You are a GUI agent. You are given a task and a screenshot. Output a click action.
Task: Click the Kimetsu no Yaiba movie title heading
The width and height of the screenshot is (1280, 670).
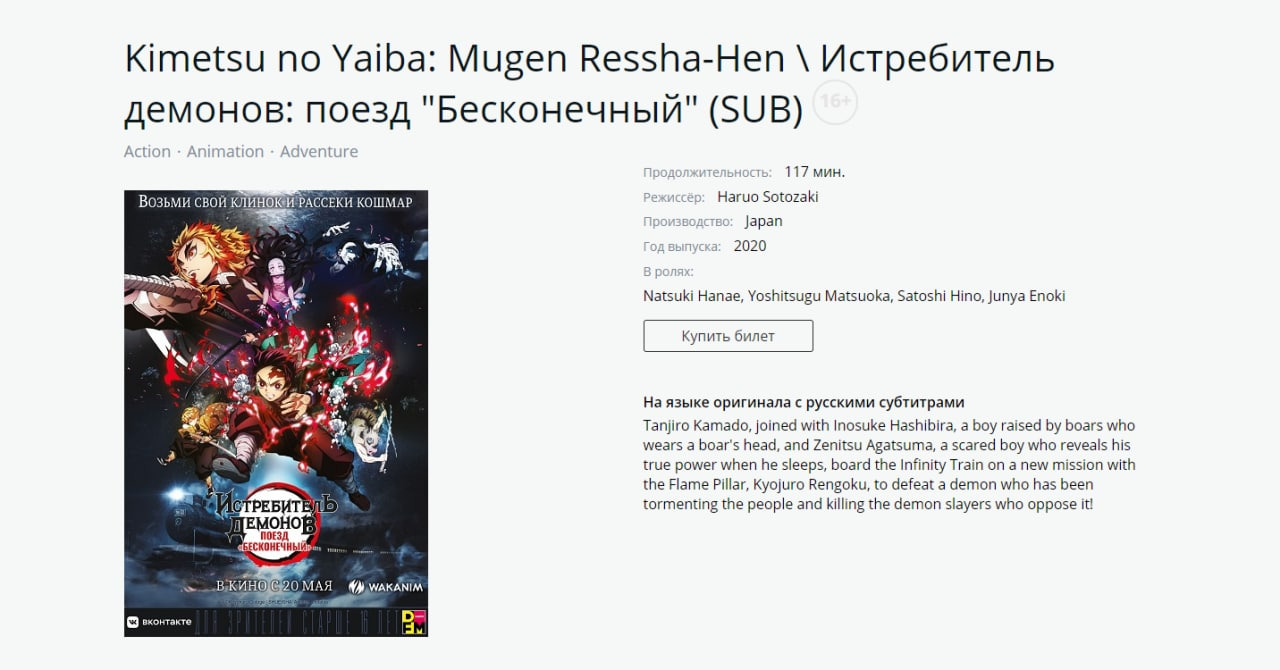click(589, 85)
